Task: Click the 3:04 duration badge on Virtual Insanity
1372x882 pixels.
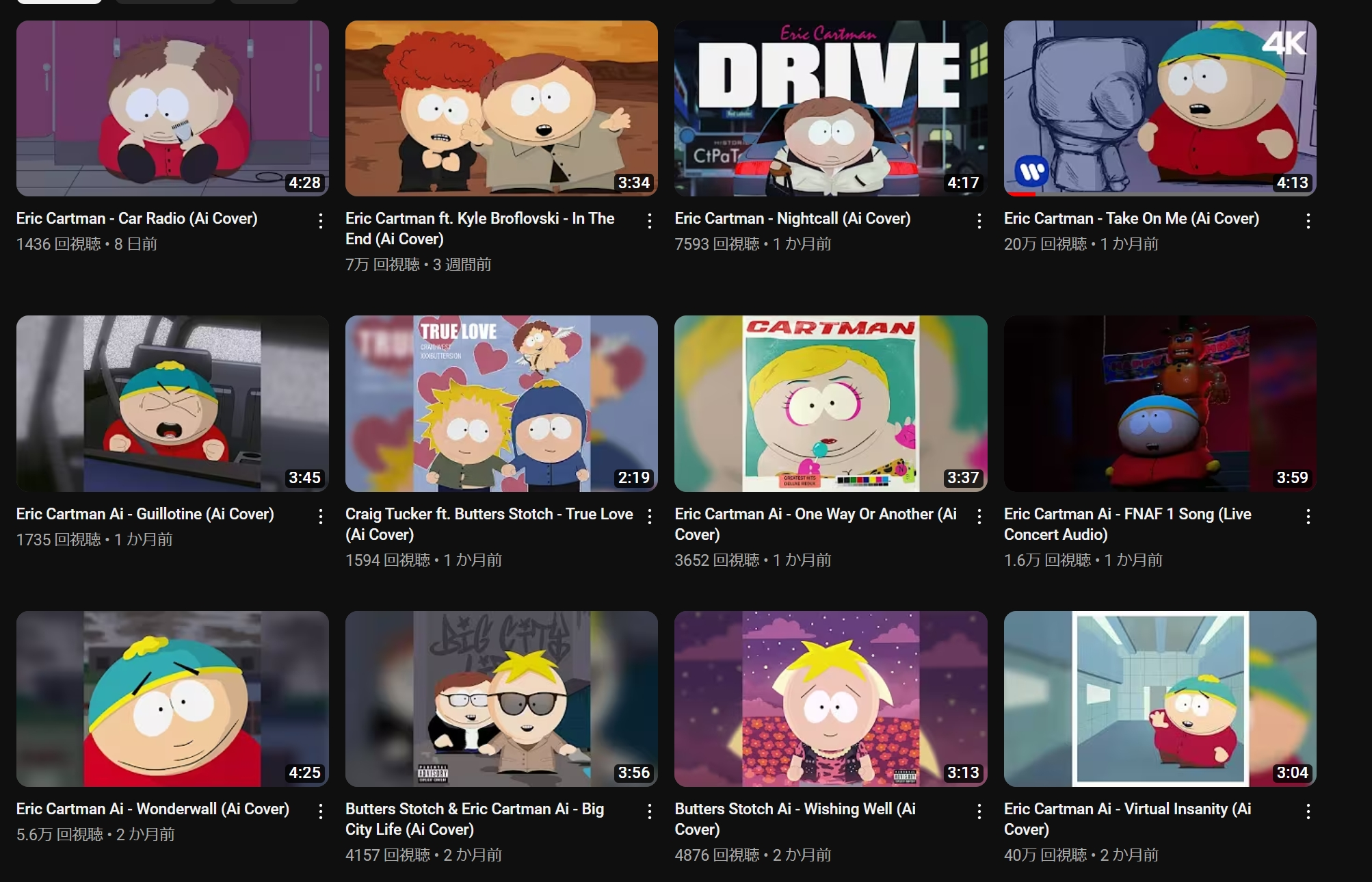Action: pyautogui.click(x=1292, y=773)
